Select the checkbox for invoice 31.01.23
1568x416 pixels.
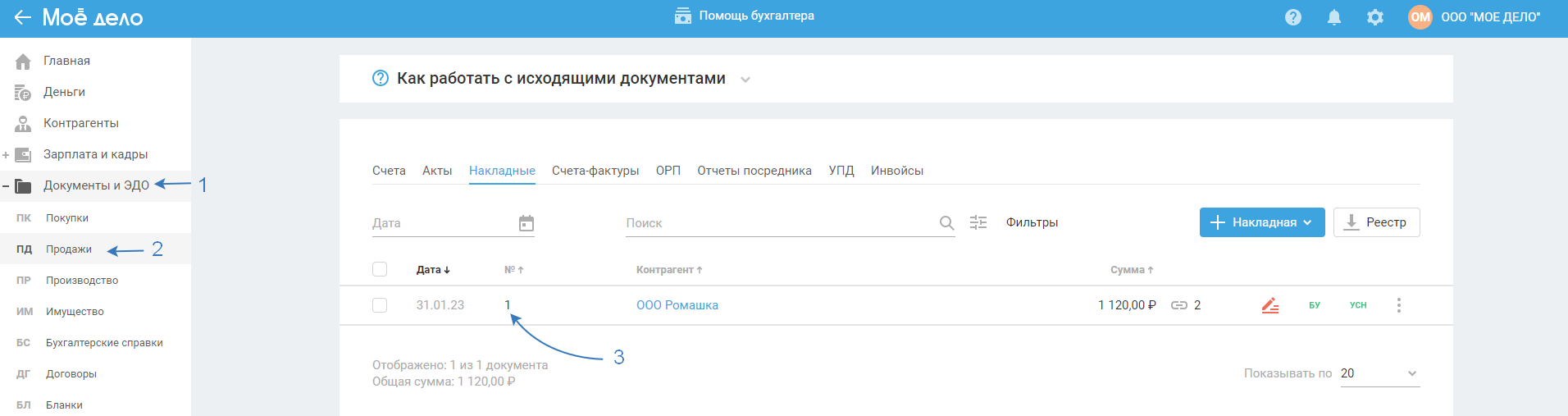[380, 305]
